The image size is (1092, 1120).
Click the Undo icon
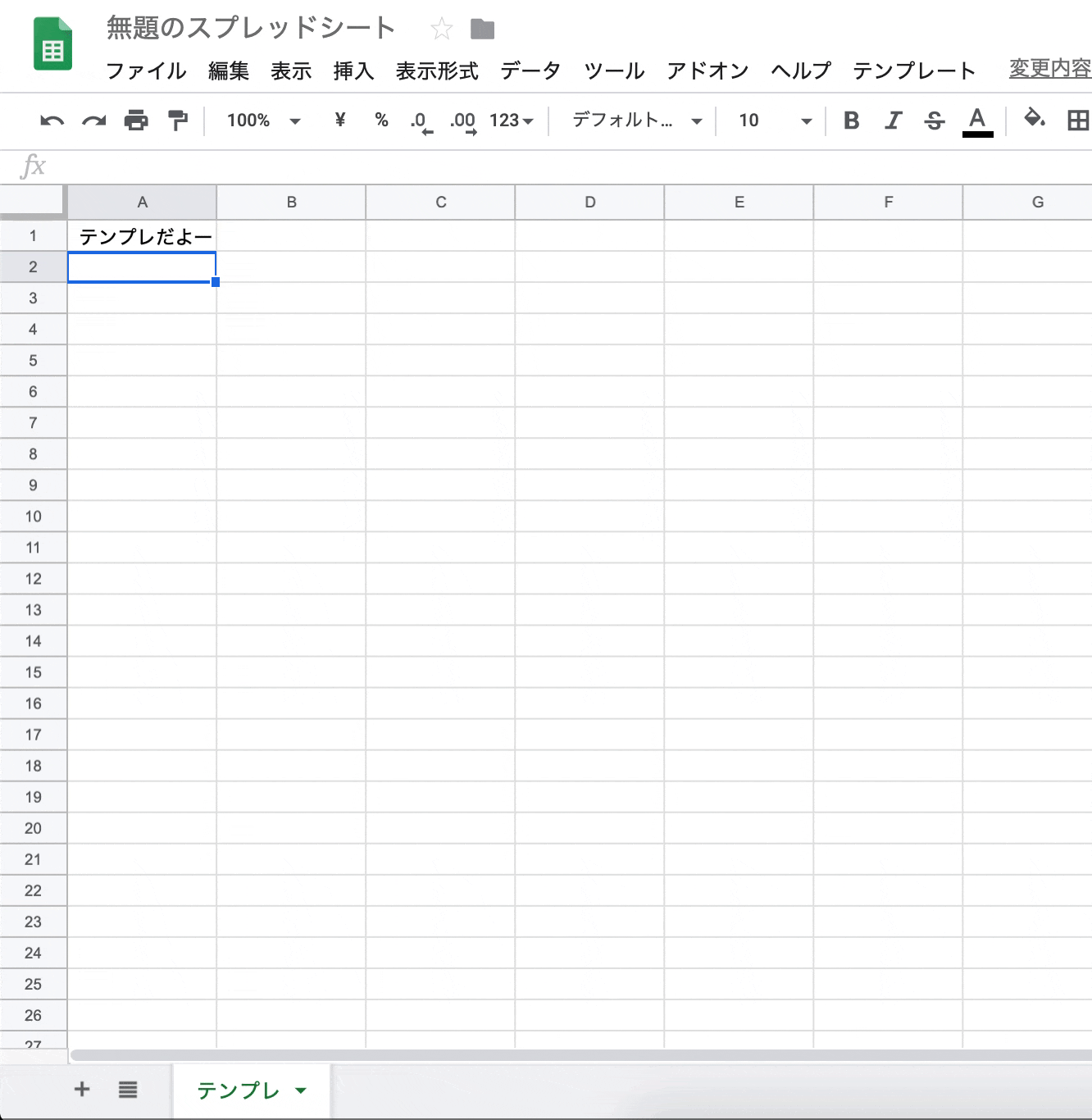coord(52,121)
